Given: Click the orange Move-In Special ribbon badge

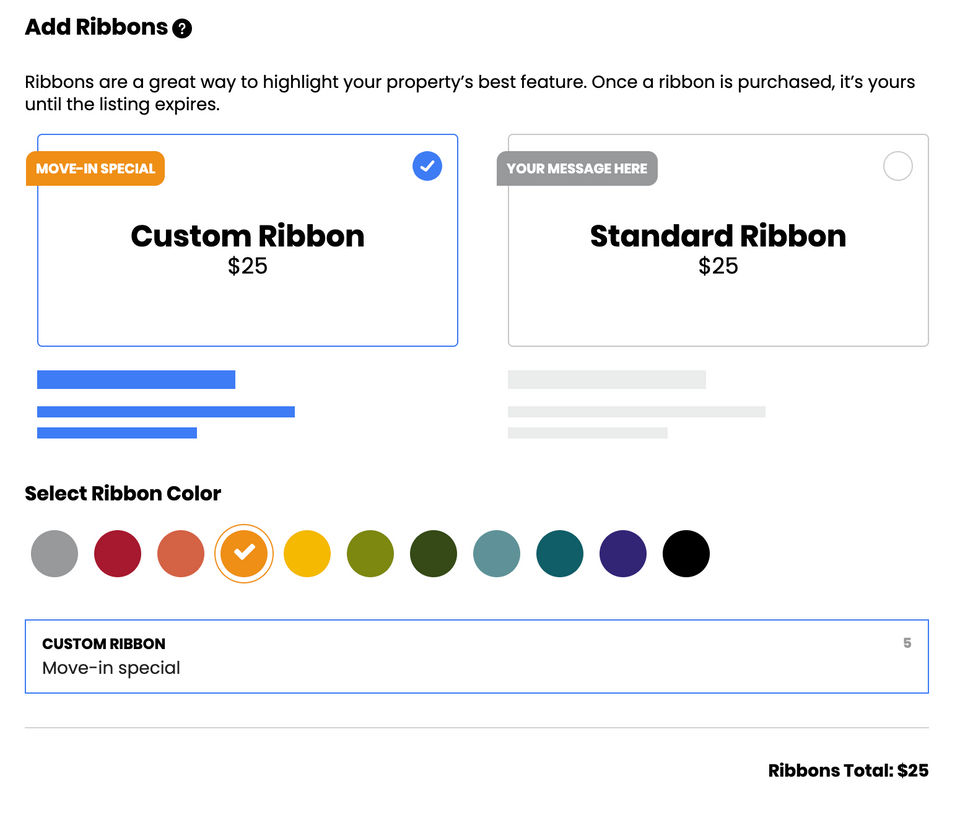Looking at the screenshot, I should pyautogui.click(x=96, y=169).
